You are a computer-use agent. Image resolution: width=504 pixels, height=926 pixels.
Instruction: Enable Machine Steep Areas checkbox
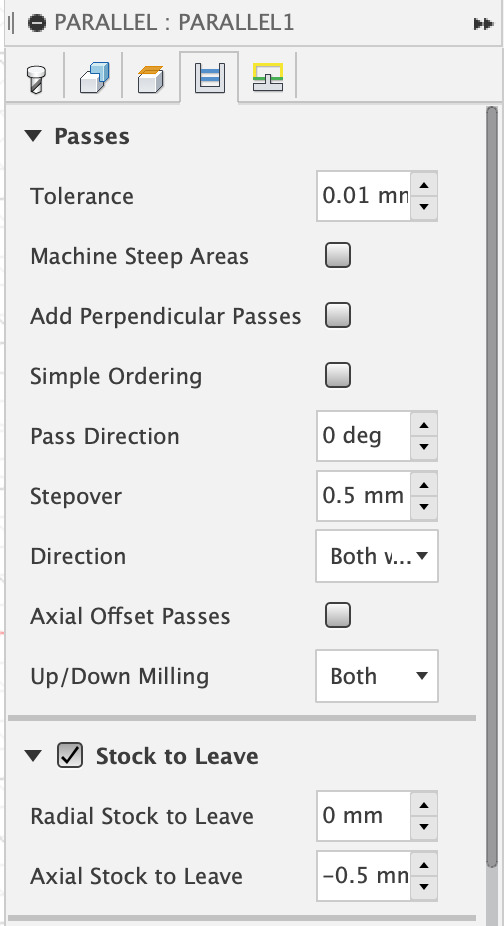[338, 256]
